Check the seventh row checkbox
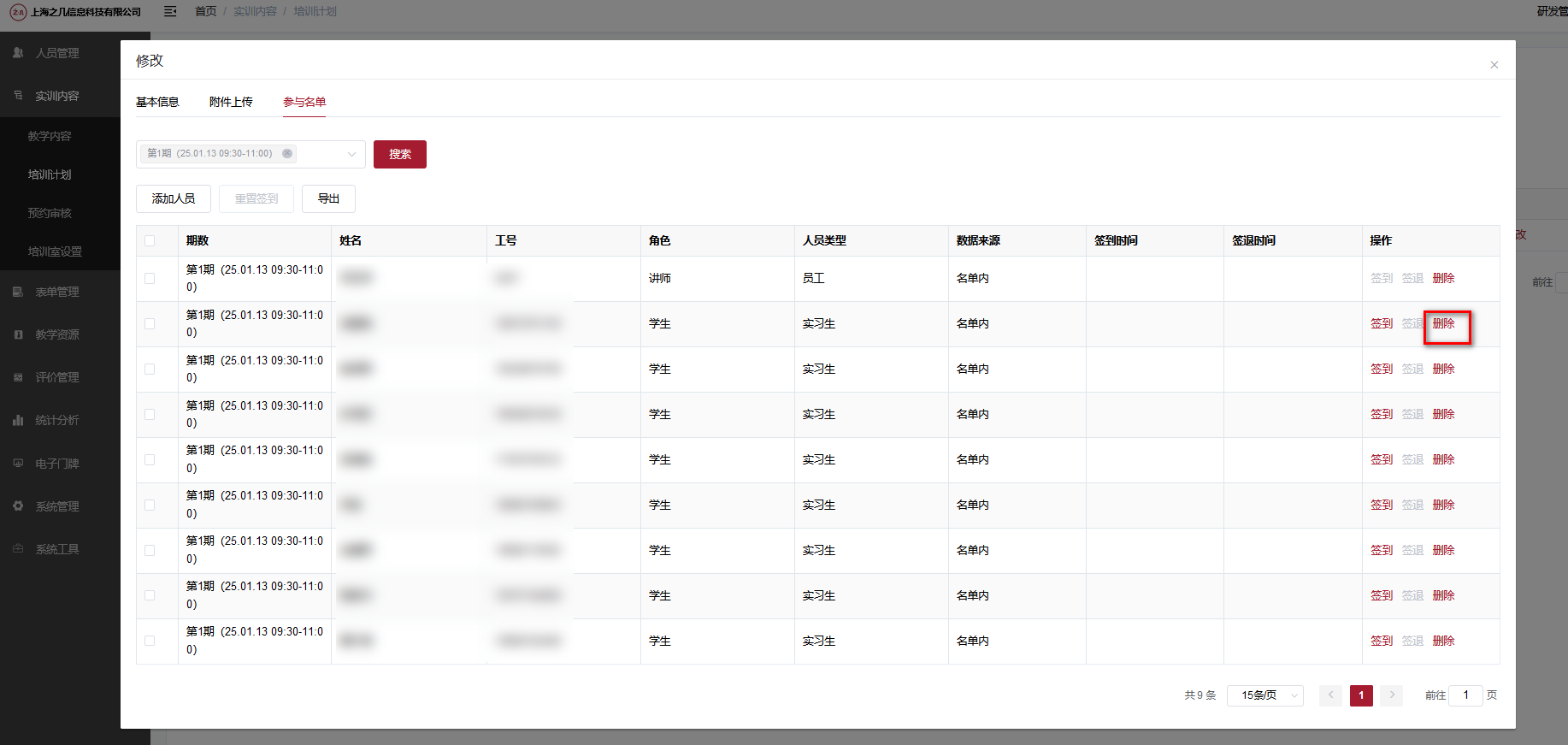This screenshot has height=745, width=1568. (150, 551)
